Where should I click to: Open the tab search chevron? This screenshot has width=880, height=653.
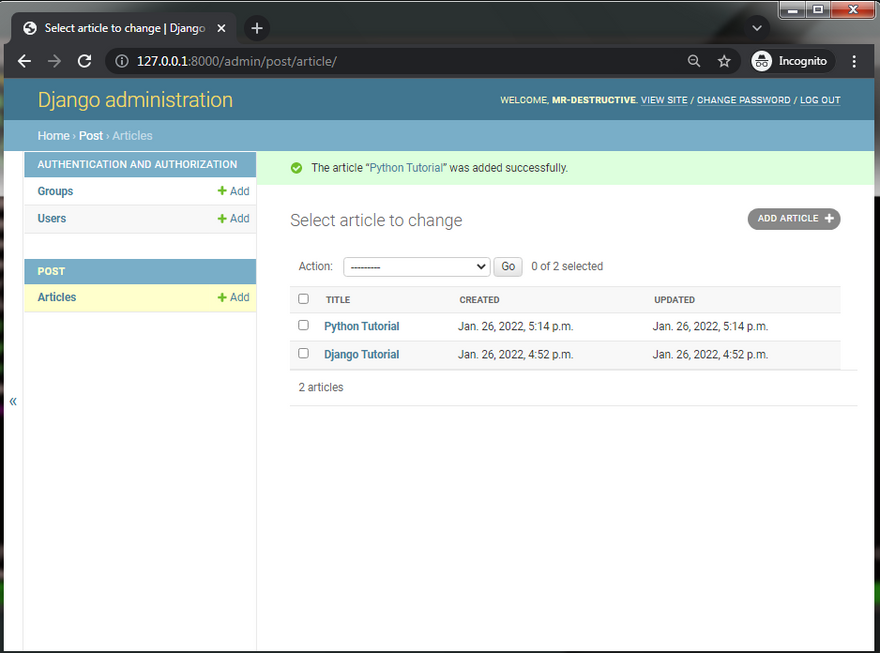point(757,28)
